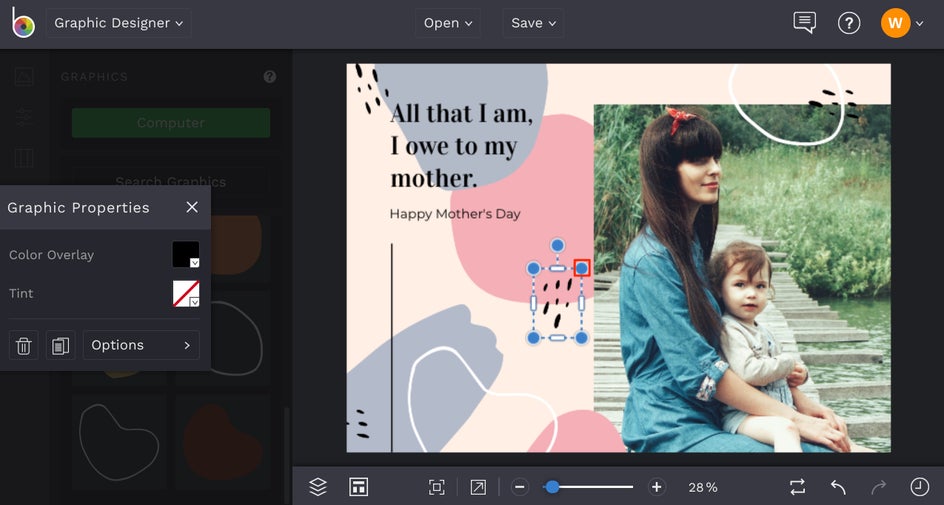
Task: Delete the selected graphic with trash icon
Action: point(23,345)
